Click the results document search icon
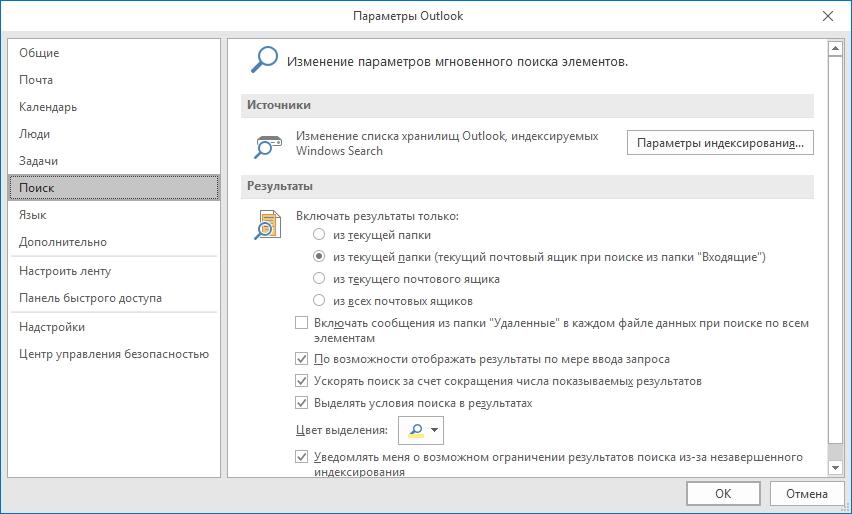Screen dimensions: 852x514 click(268, 224)
